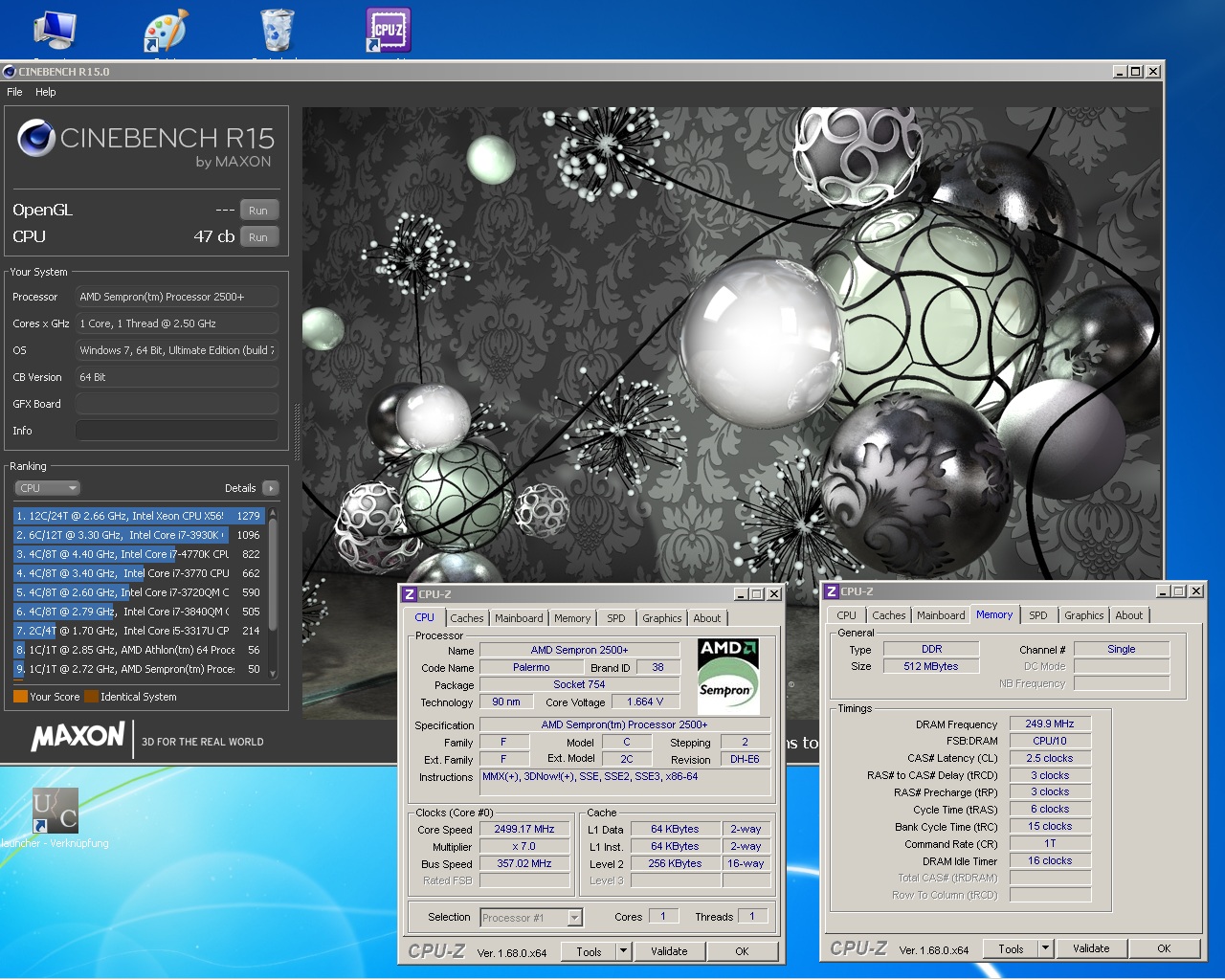Click the Cinebench title bar app icon
This screenshot has width=1225, height=980.
[x=10, y=71]
